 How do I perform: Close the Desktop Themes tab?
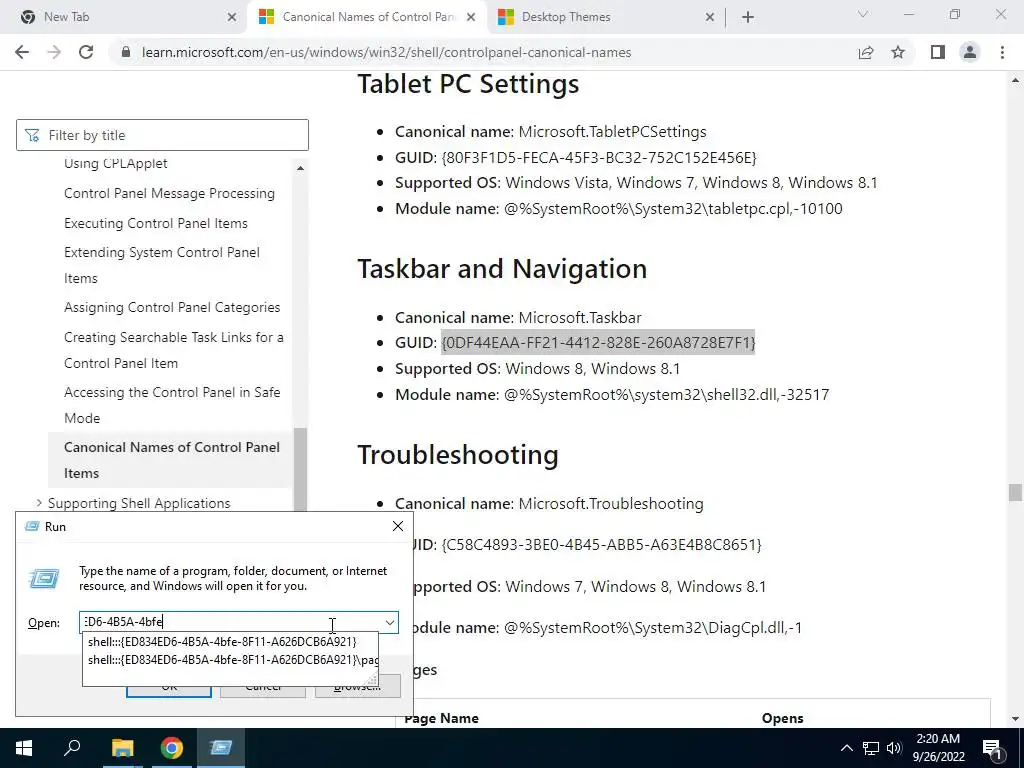(x=710, y=18)
